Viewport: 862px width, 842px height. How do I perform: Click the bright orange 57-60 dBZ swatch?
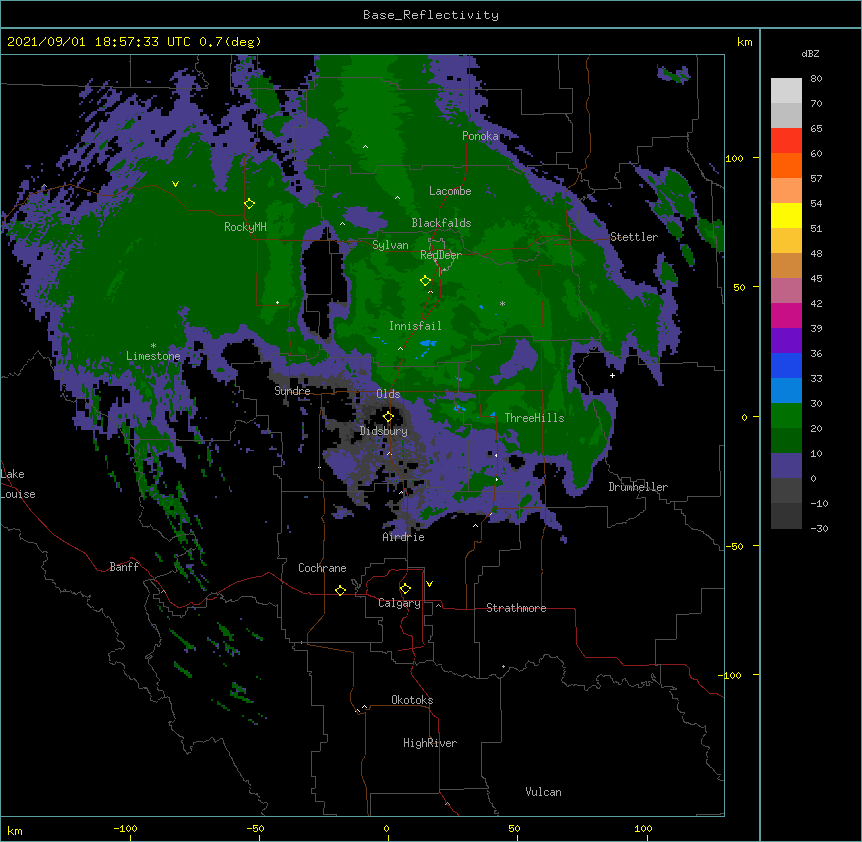(x=786, y=165)
